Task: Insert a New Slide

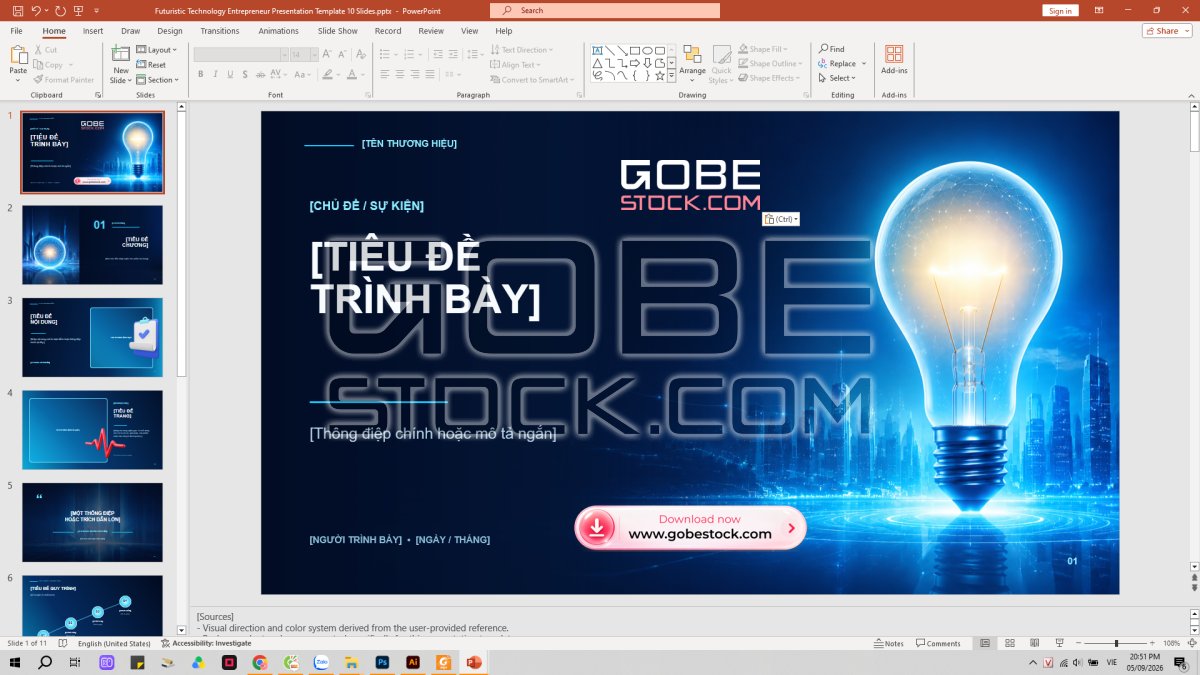Action: 121,64
